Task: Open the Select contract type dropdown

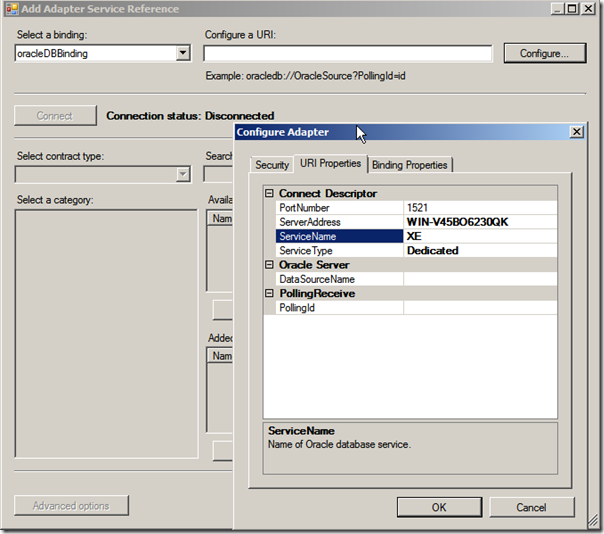Action: (x=183, y=175)
